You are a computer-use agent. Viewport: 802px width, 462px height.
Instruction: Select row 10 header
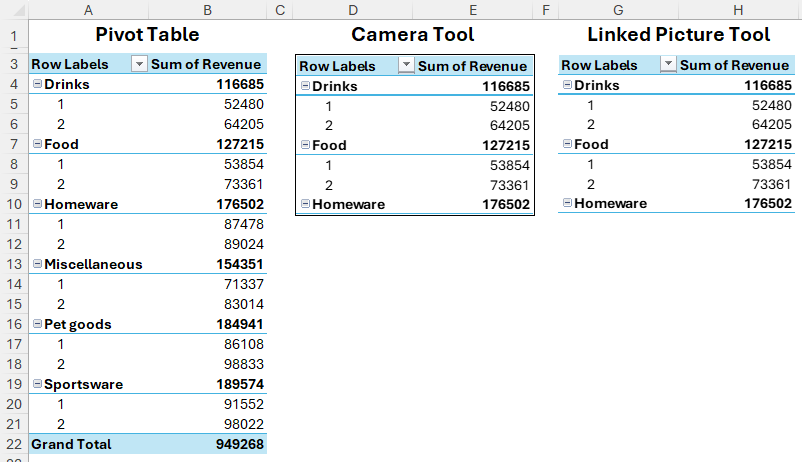14,204
